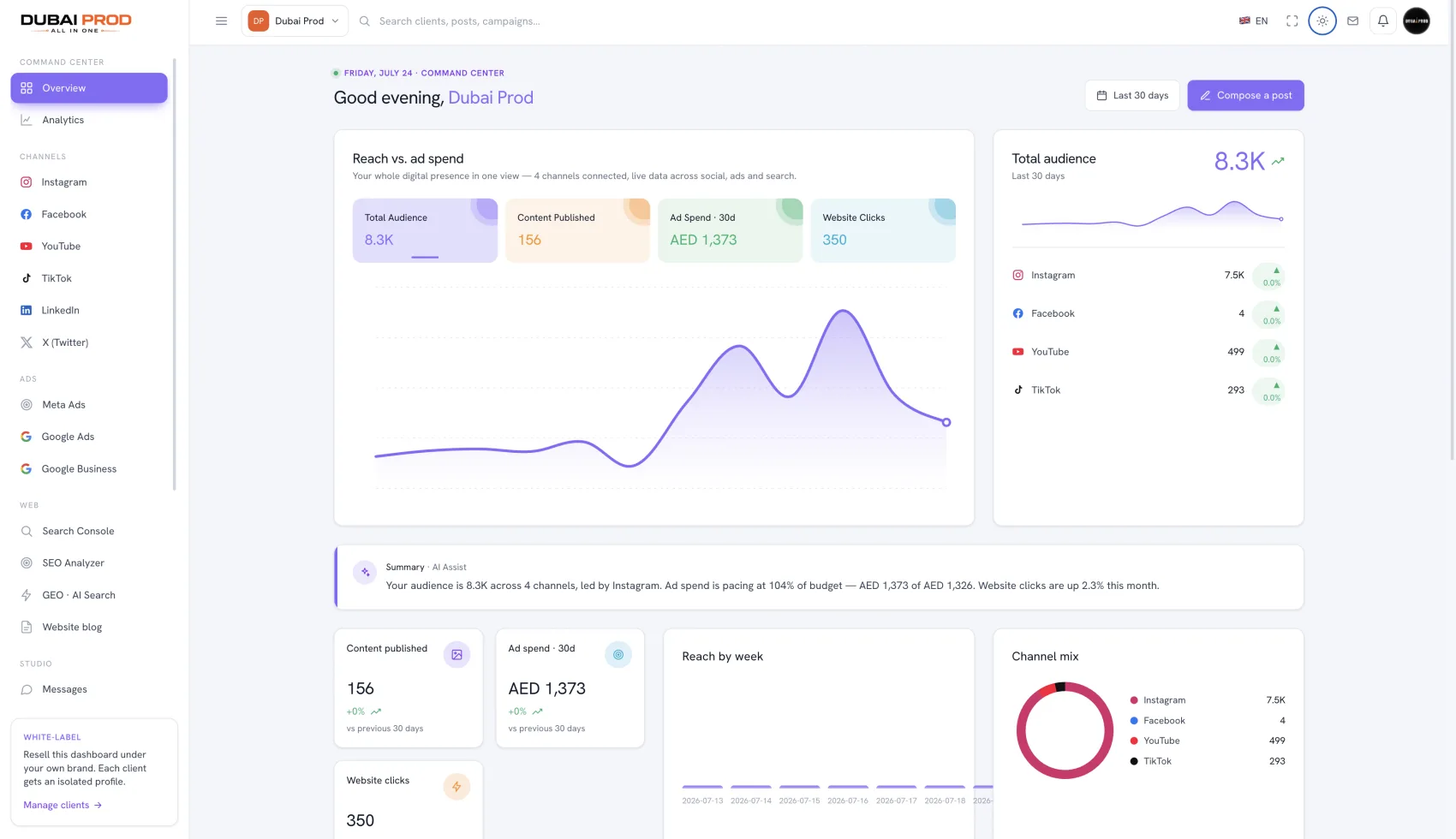Click the Instagram legend color dot
The image size is (1456, 839).
click(x=1134, y=700)
